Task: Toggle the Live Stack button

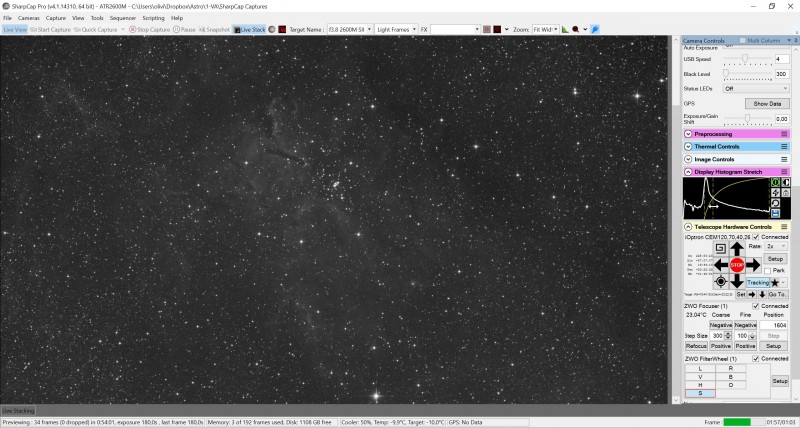Action: coord(249,30)
